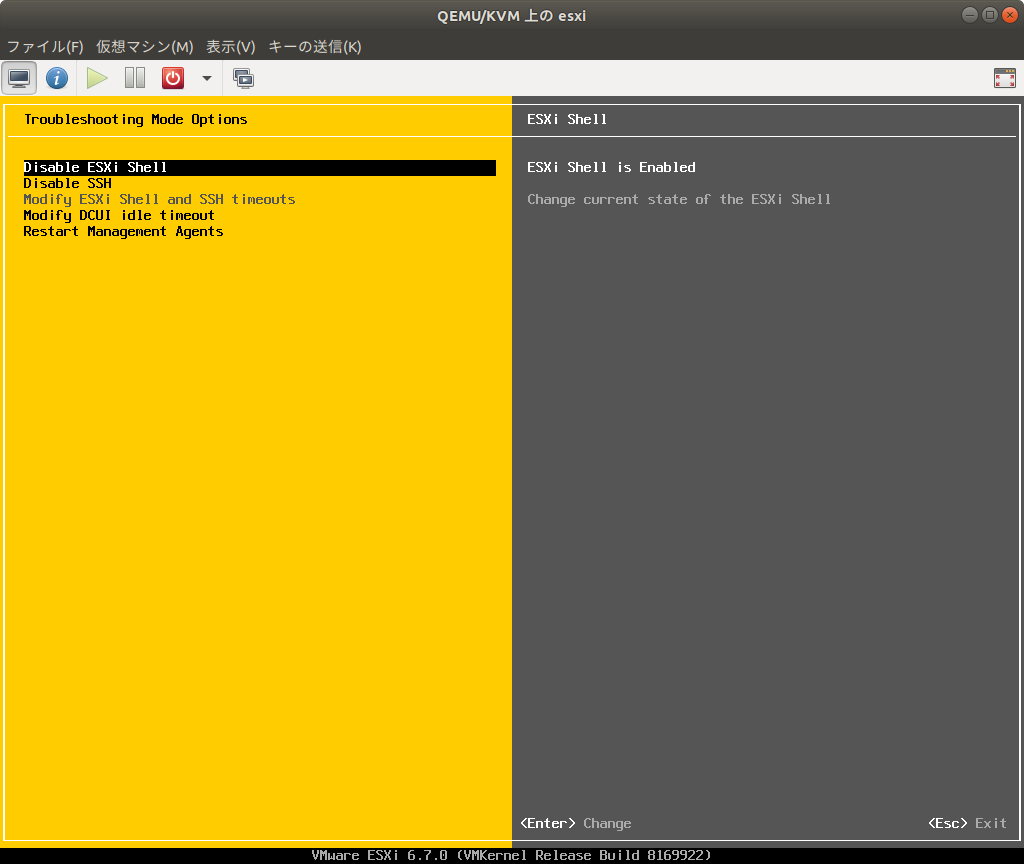Screen dimensions: 1024x864
Task: Open virtual hardware details info icon
Action: tap(57, 78)
